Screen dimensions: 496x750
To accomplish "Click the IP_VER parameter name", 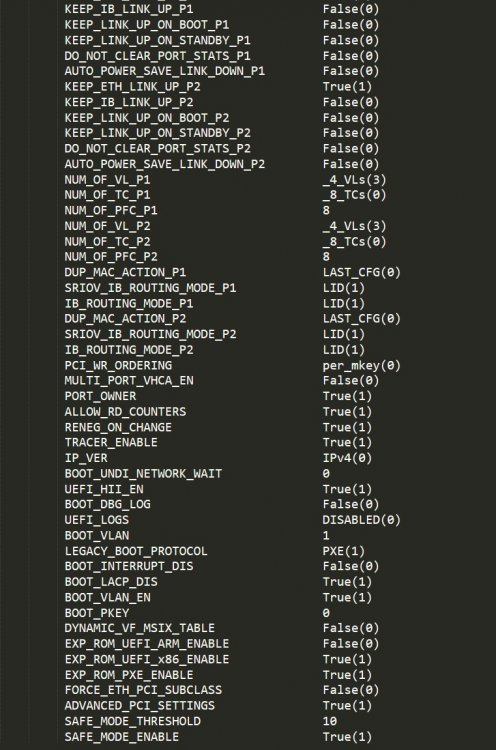I will (86, 458).
